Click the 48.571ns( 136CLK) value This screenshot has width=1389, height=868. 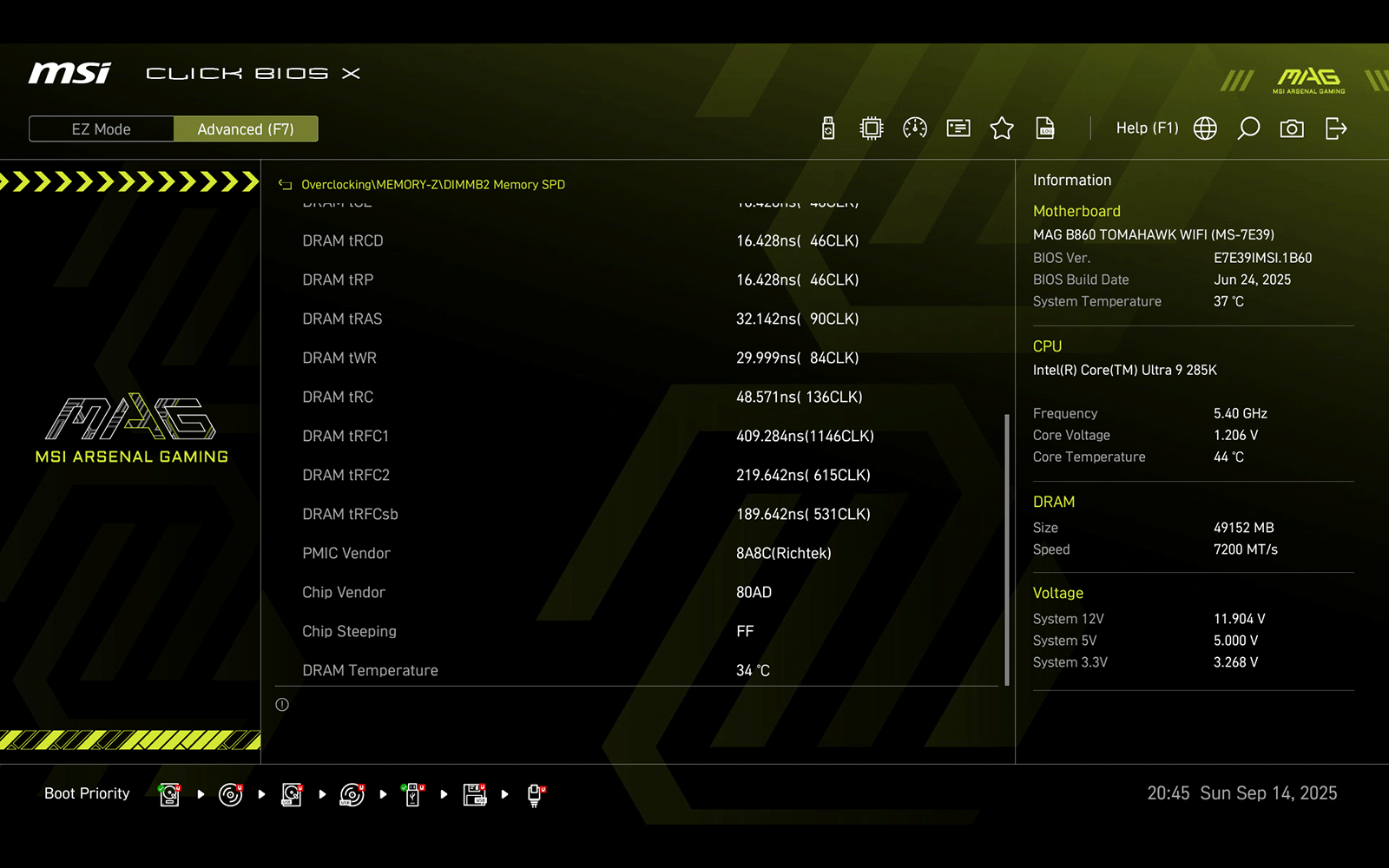pyautogui.click(x=800, y=397)
